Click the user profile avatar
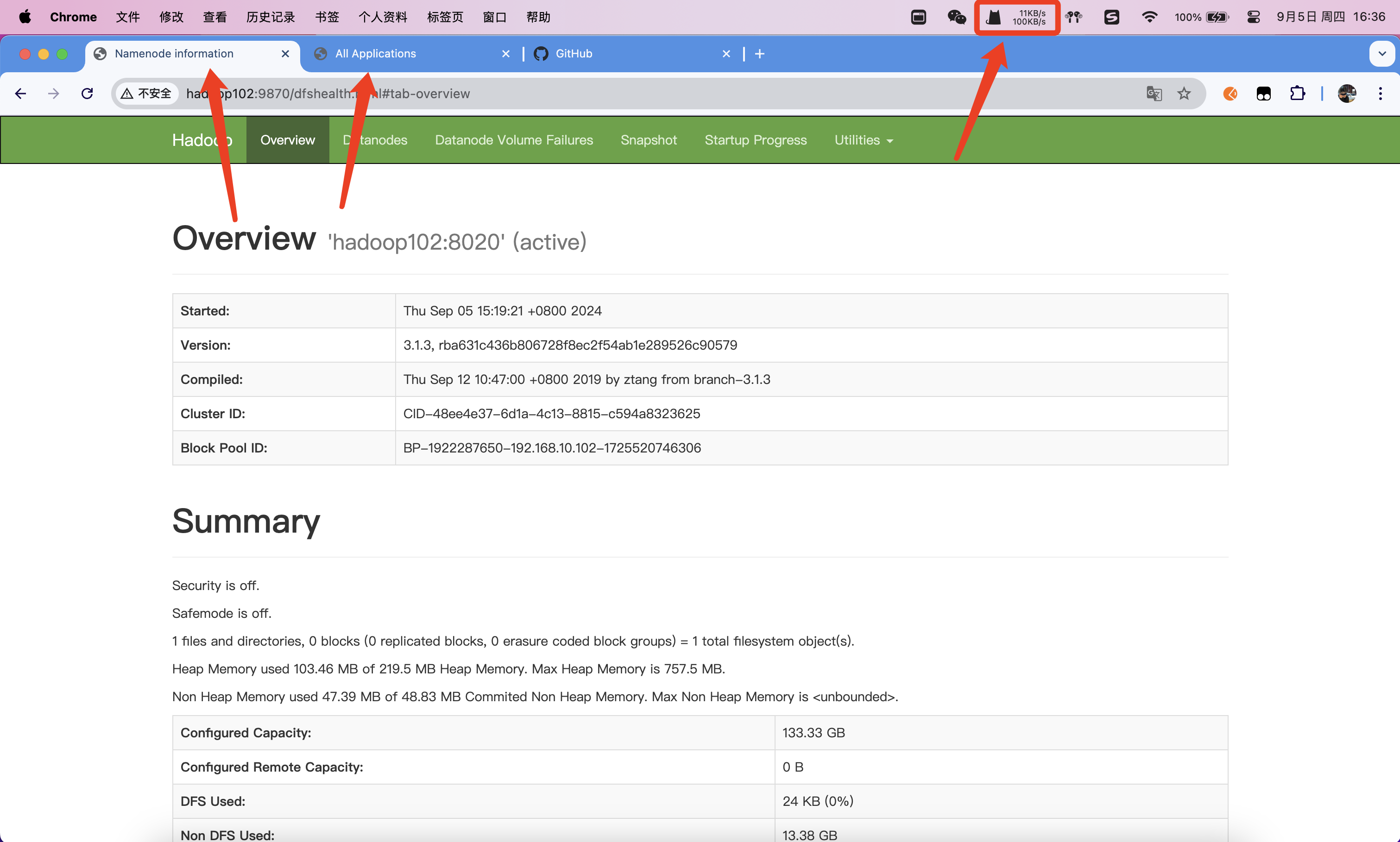Image resolution: width=1400 pixels, height=842 pixels. pyautogui.click(x=1347, y=94)
